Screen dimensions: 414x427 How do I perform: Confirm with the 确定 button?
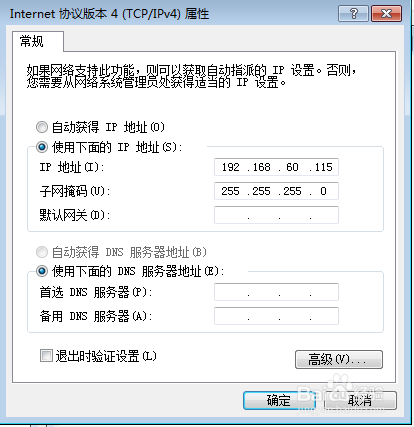(279, 400)
